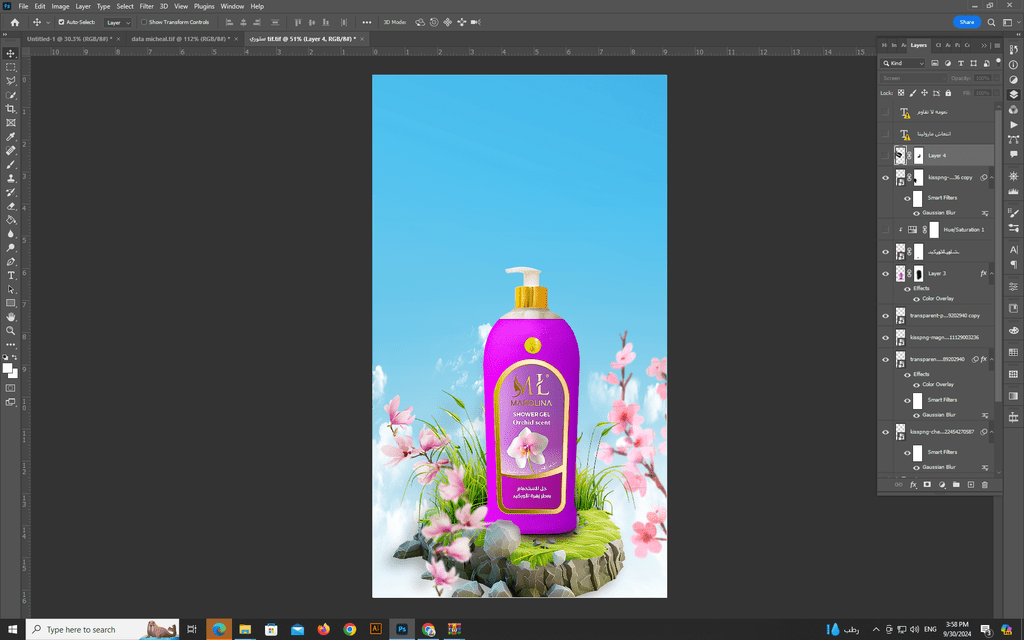Open Illustrator from the taskbar

pos(376,629)
